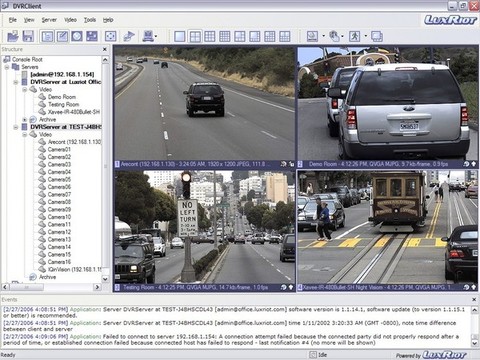Click the Open folder toolbar icon
Viewport: 480px width, 360px height.
pyautogui.click(x=13, y=36)
